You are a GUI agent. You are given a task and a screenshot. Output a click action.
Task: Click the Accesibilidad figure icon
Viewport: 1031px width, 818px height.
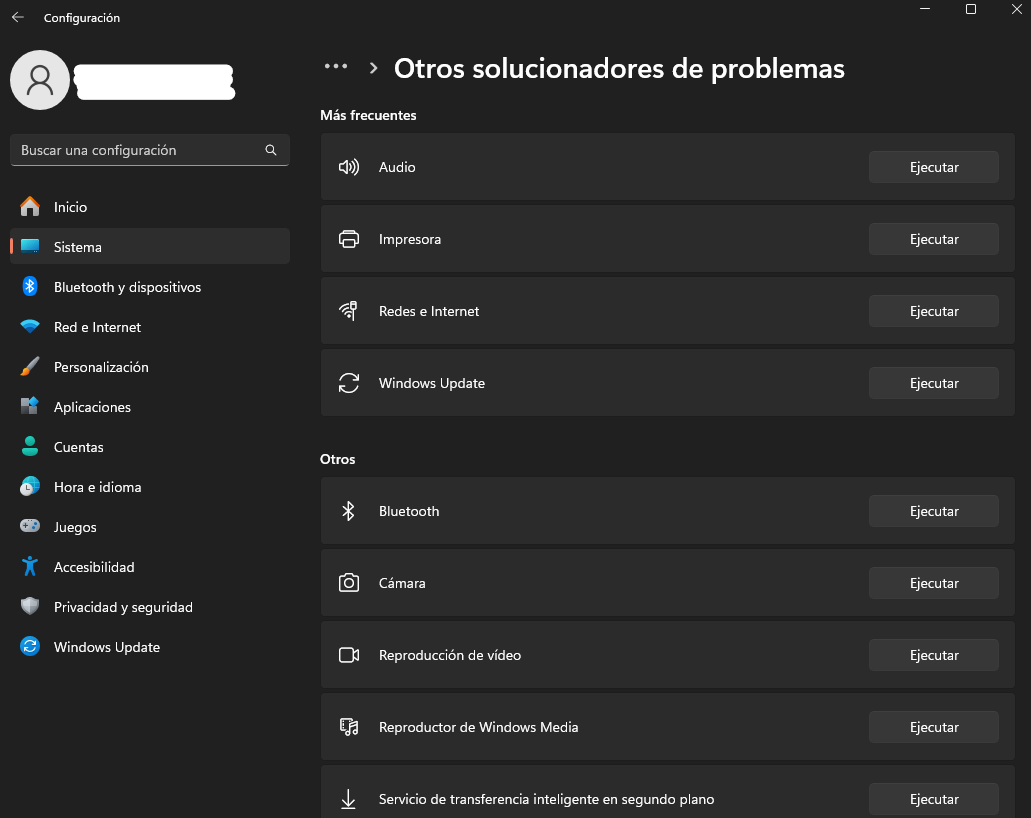click(30, 566)
